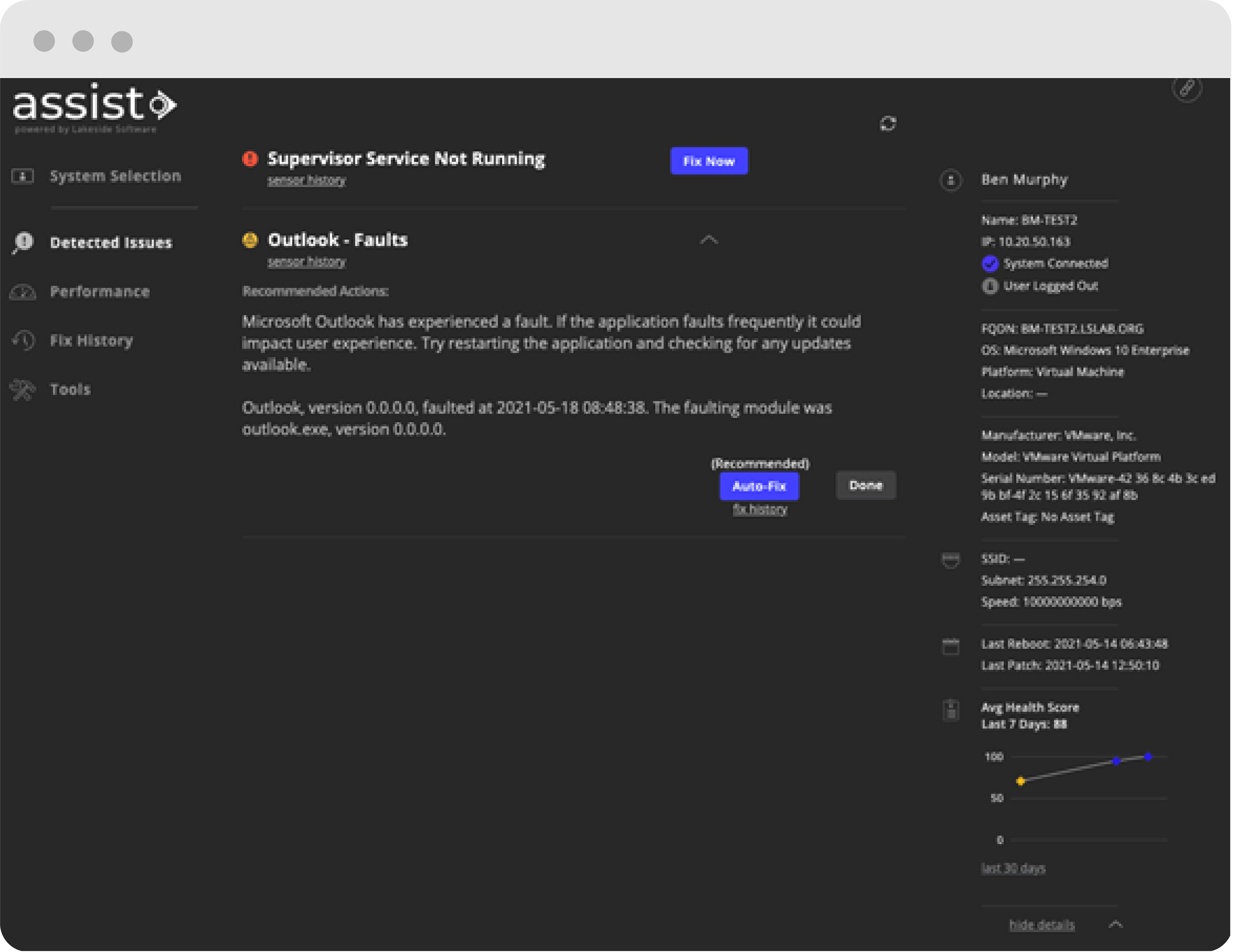The image size is (1233, 952).
Task: Click yellow warning icon for Outlook Faults
Action: tap(250, 240)
